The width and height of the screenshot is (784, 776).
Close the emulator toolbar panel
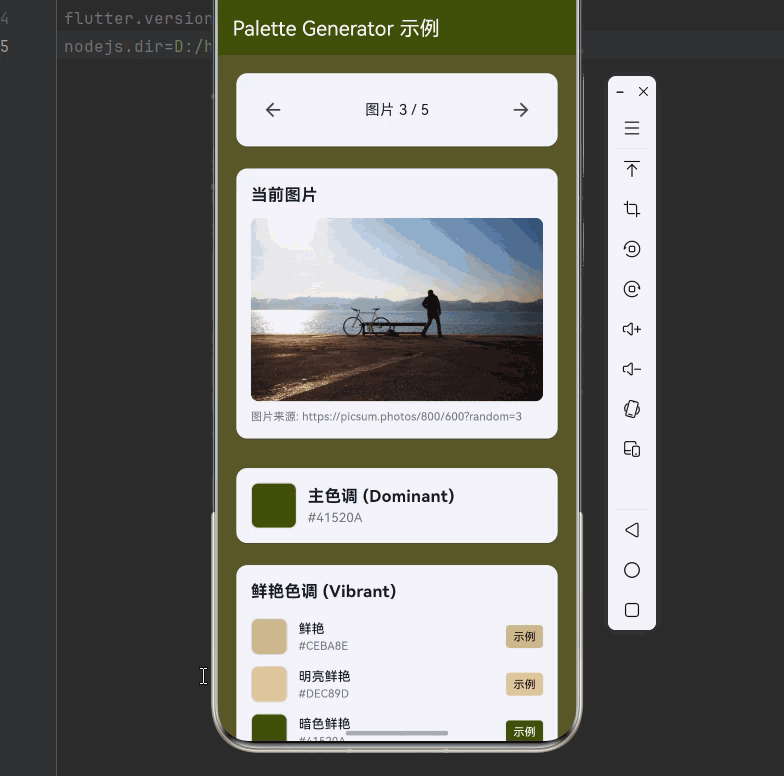[x=644, y=92]
